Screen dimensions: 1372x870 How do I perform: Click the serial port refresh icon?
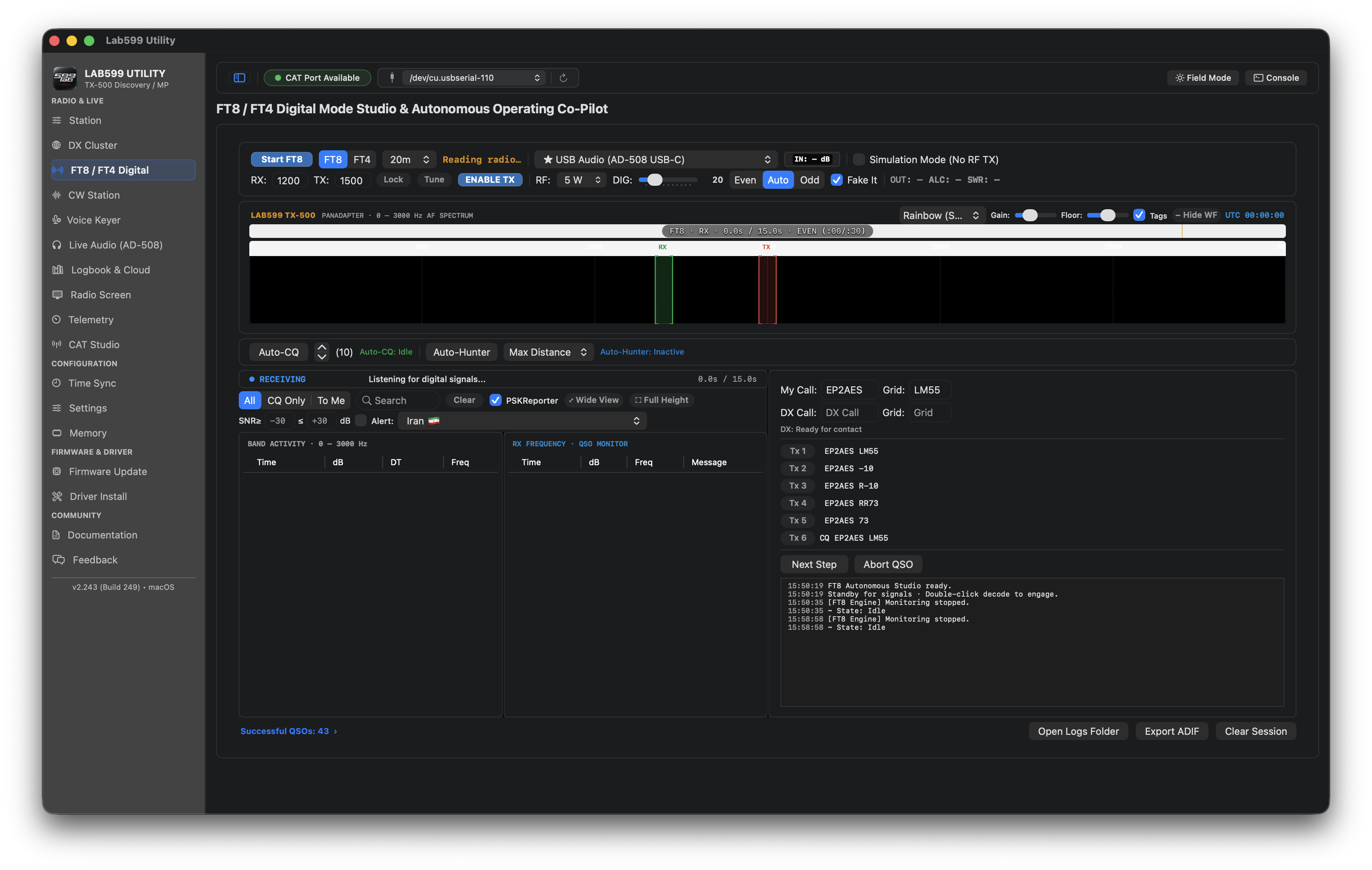(563, 78)
